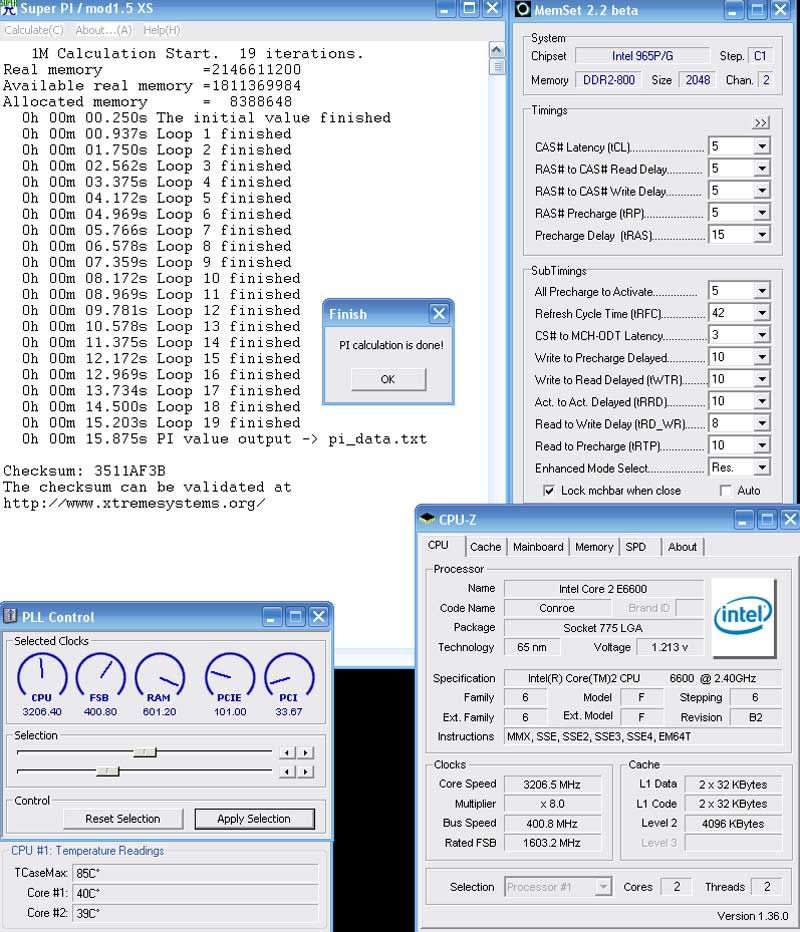Enable the Auto checkbox in MemSet
800x932 pixels.
click(725, 490)
